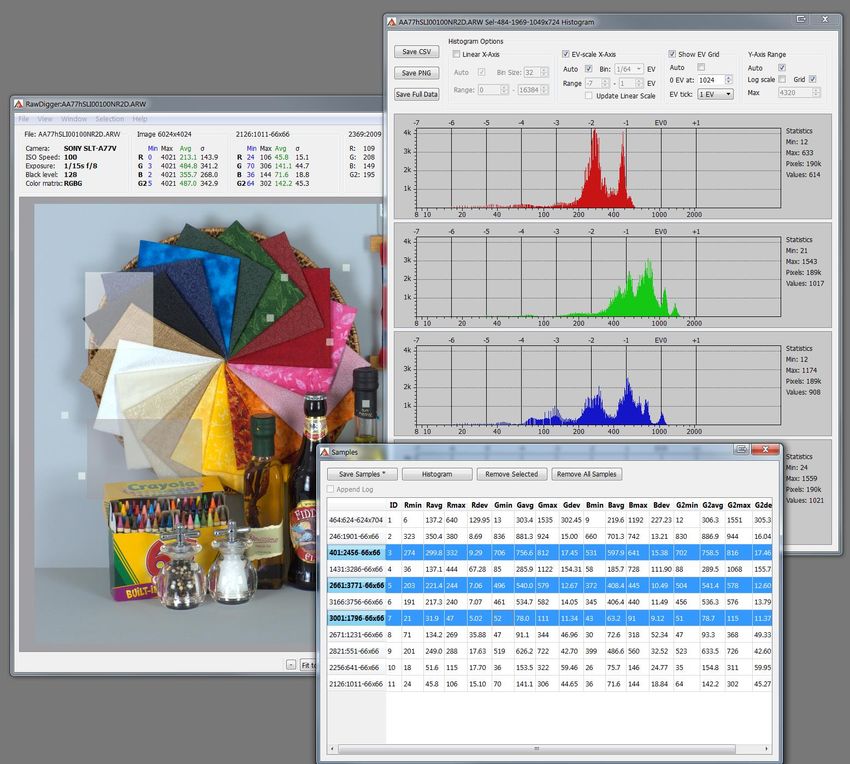Click RawDigger logo in main window title bar
The height and width of the screenshot is (764, 850).
[x=18, y=104]
